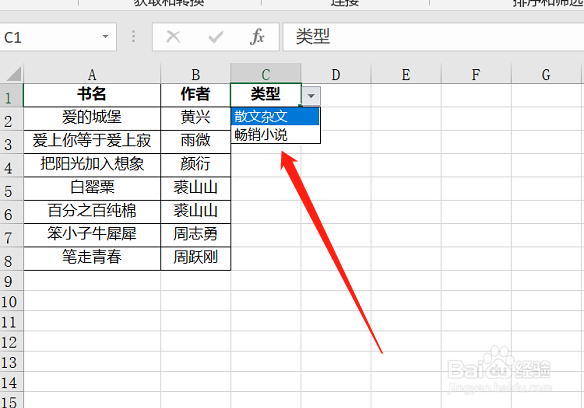Click the Name Box showing C1

[x=58, y=37]
